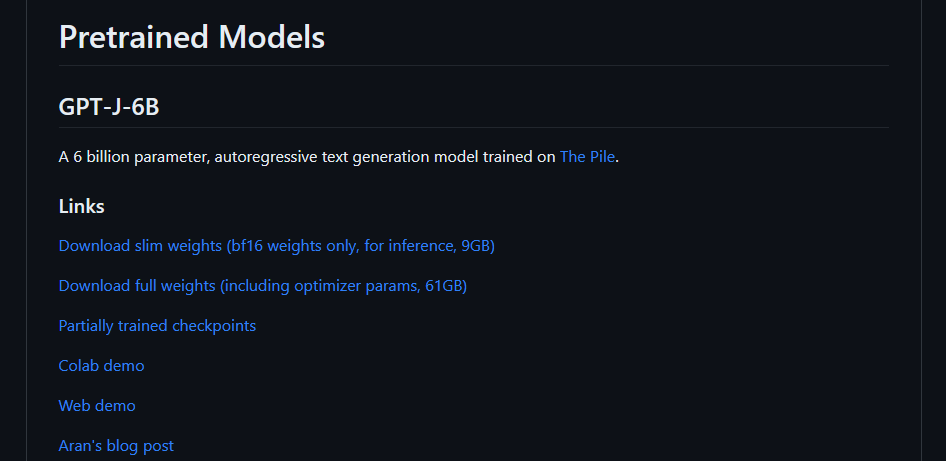Image resolution: width=946 pixels, height=461 pixels.
Task: Click divider line below GPT-J-6B heading
Action: coord(473,127)
